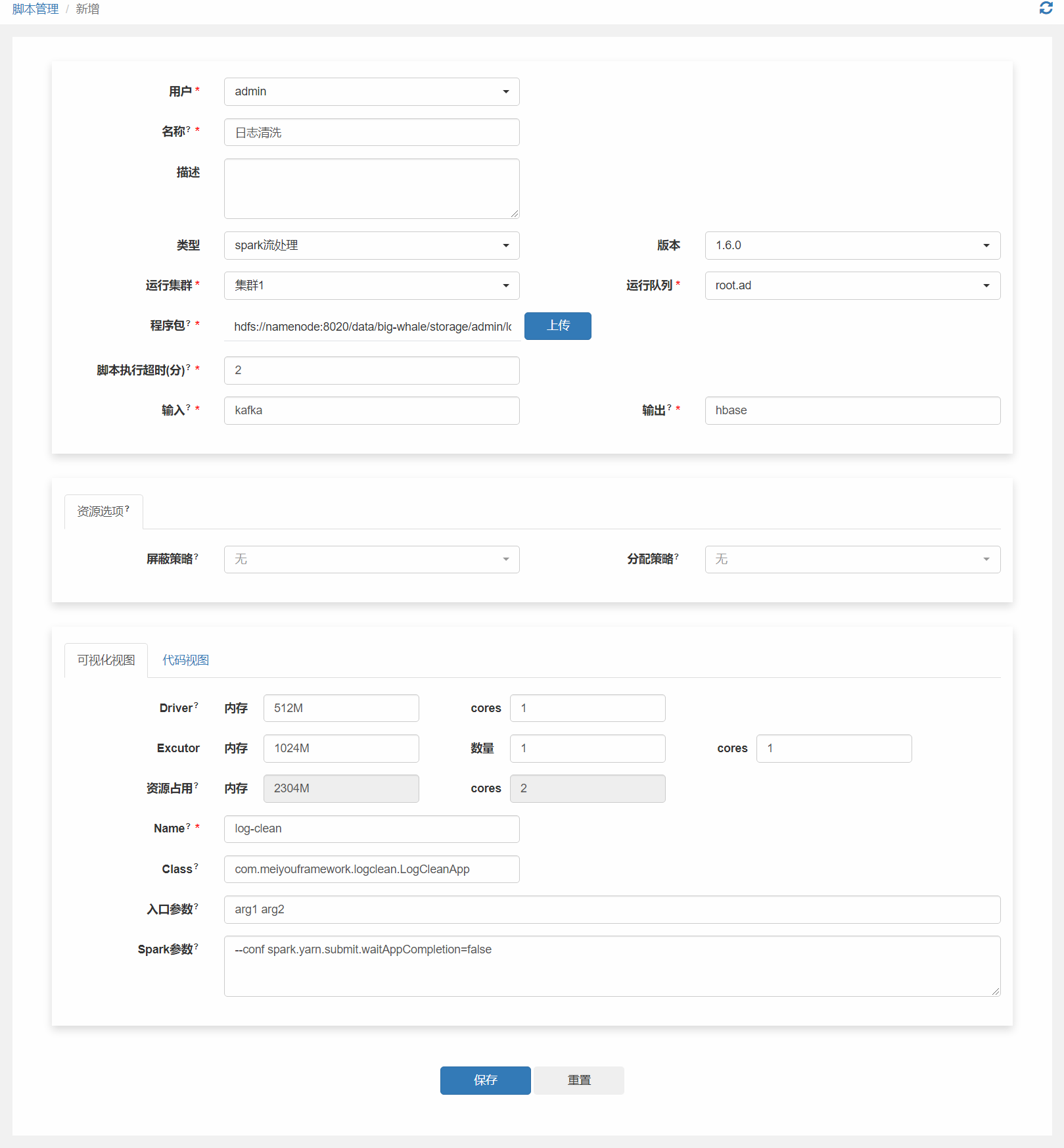Image resolution: width=1064 pixels, height=1148 pixels.
Task: Click the 保存 button to save
Action: point(485,1080)
